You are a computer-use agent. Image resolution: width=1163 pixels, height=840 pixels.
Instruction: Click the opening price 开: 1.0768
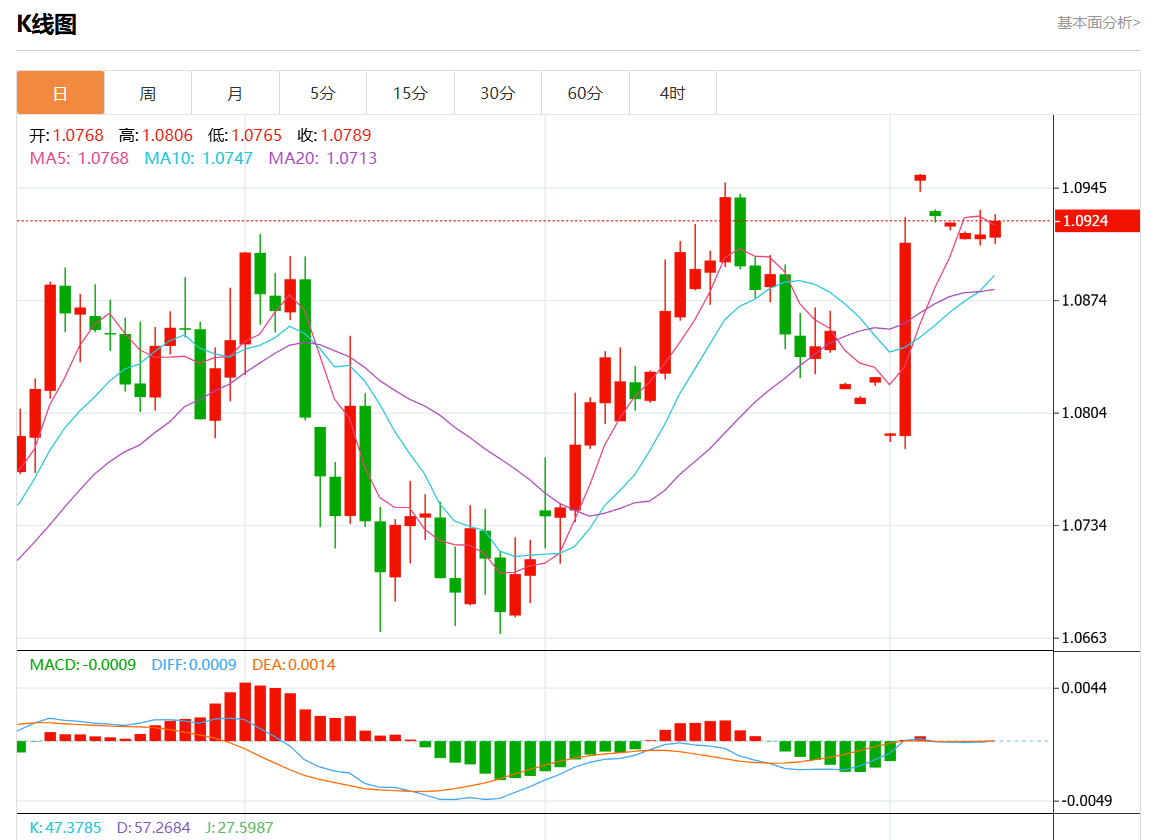pyautogui.click(x=67, y=136)
